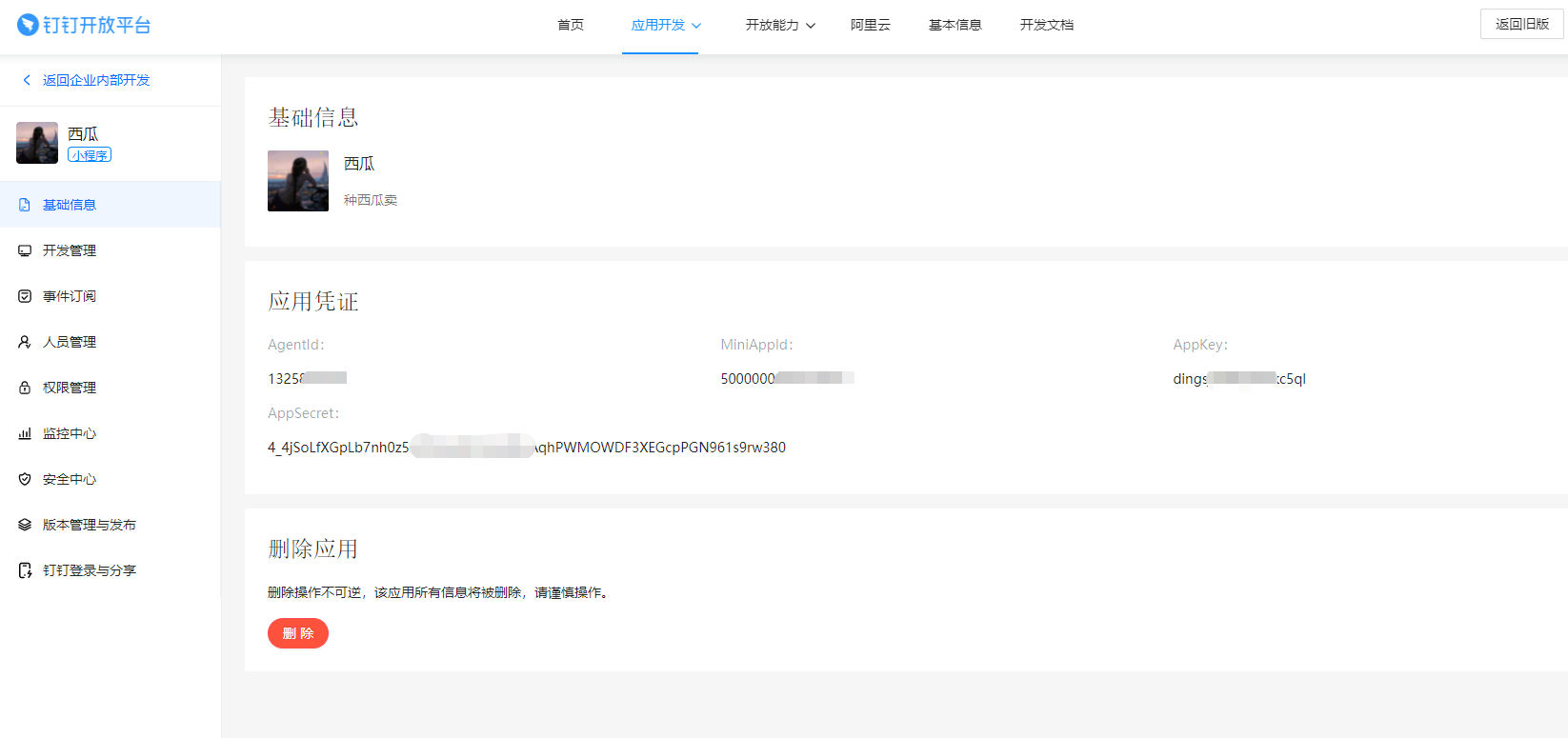Click the 返回旧版 button
The width and height of the screenshot is (1568, 738).
(x=1522, y=24)
